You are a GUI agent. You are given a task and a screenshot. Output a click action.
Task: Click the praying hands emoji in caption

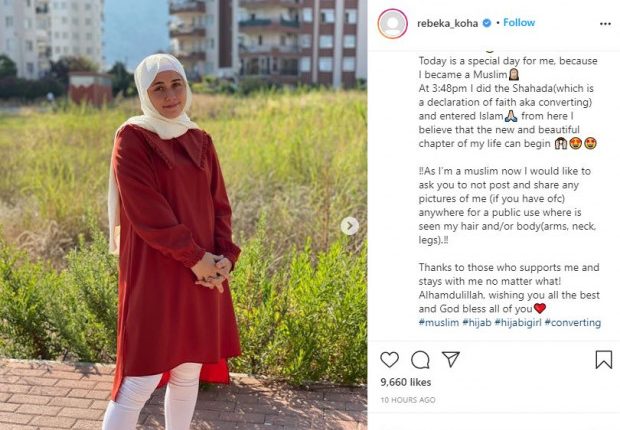[511, 116]
